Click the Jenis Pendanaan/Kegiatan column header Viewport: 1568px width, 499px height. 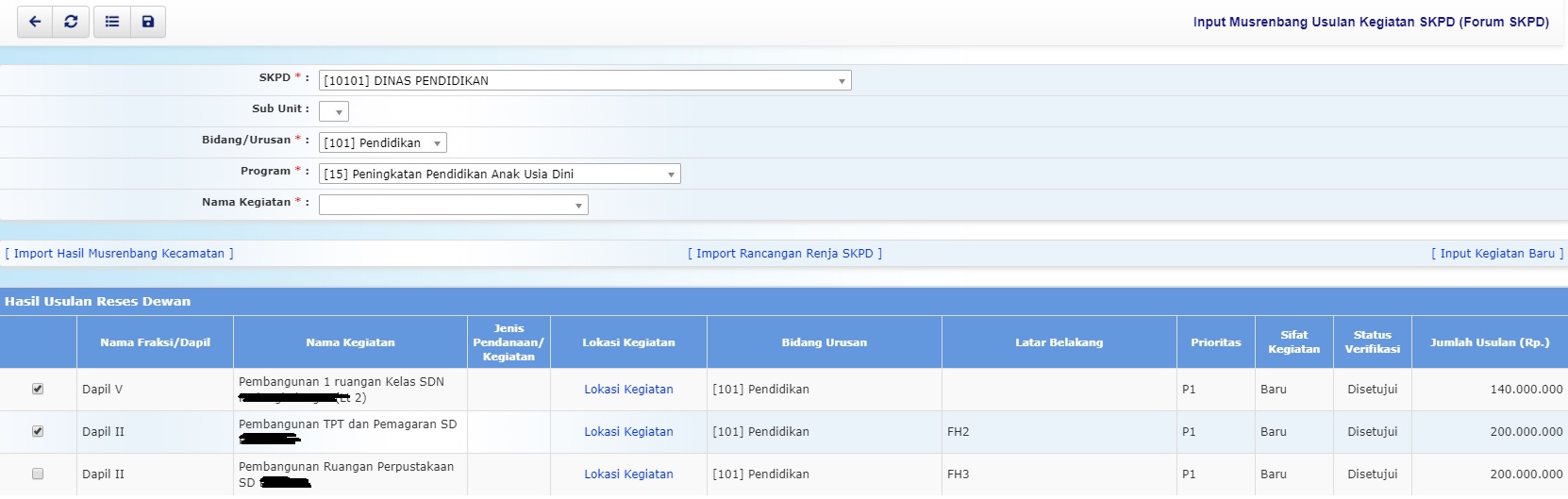pyautogui.click(x=509, y=342)
